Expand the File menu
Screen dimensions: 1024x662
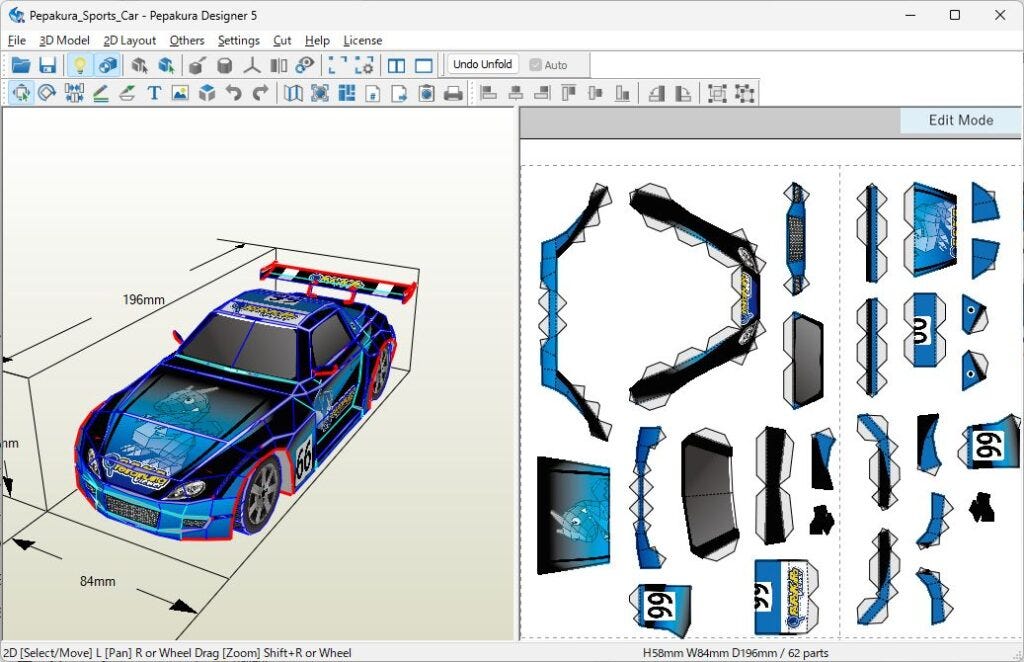click(16, 40)
